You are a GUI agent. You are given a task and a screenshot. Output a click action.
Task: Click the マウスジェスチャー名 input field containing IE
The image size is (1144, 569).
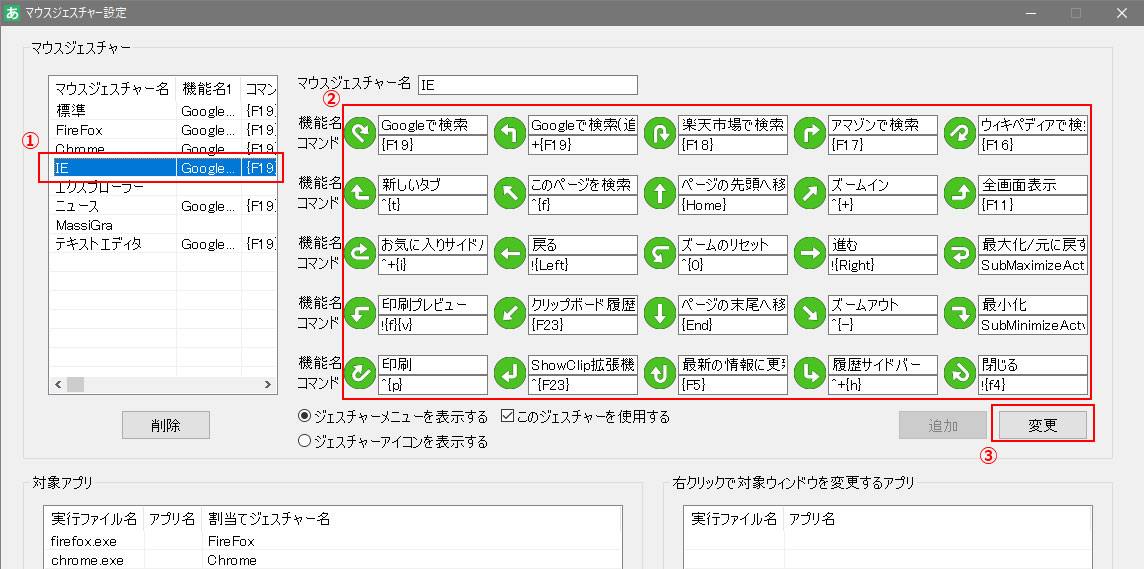point(527,85)
